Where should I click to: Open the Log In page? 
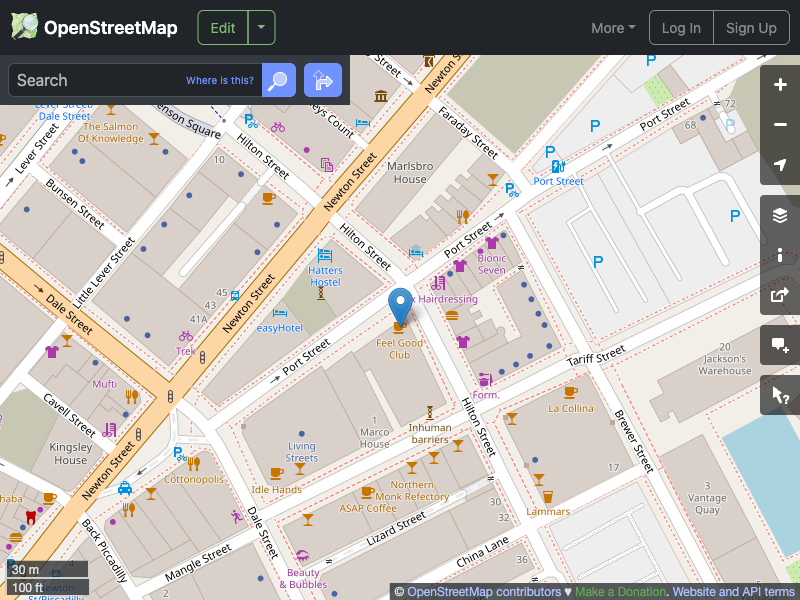681,27
